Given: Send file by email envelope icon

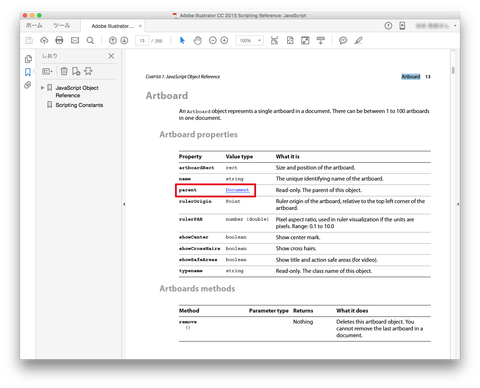Looking at the screenshot, I should (75, 40).
